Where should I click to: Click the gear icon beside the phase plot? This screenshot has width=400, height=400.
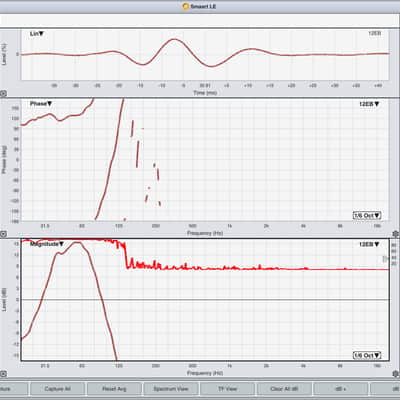coord(396,234)
